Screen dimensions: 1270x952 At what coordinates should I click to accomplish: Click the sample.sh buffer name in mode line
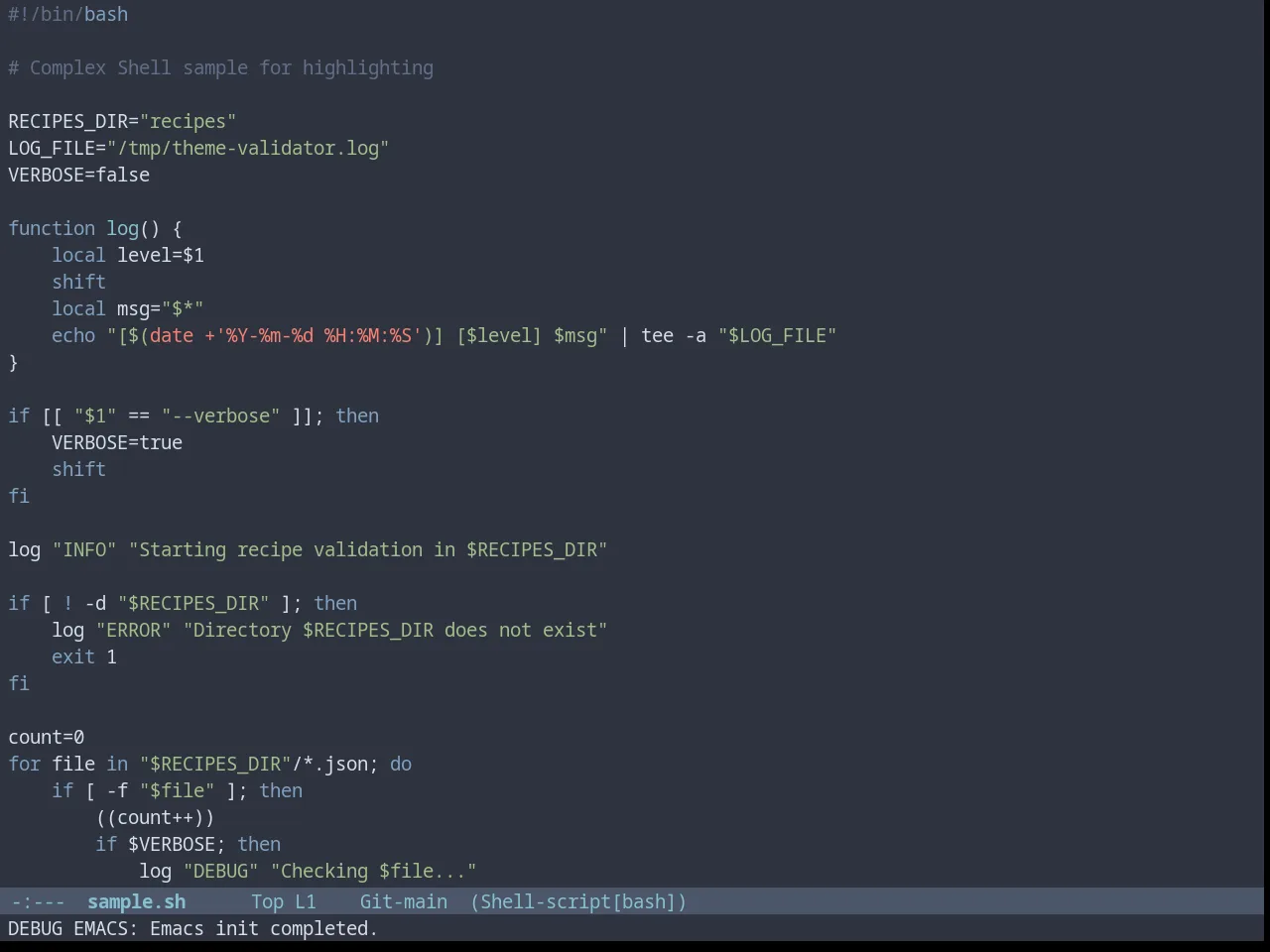[136, 901]
